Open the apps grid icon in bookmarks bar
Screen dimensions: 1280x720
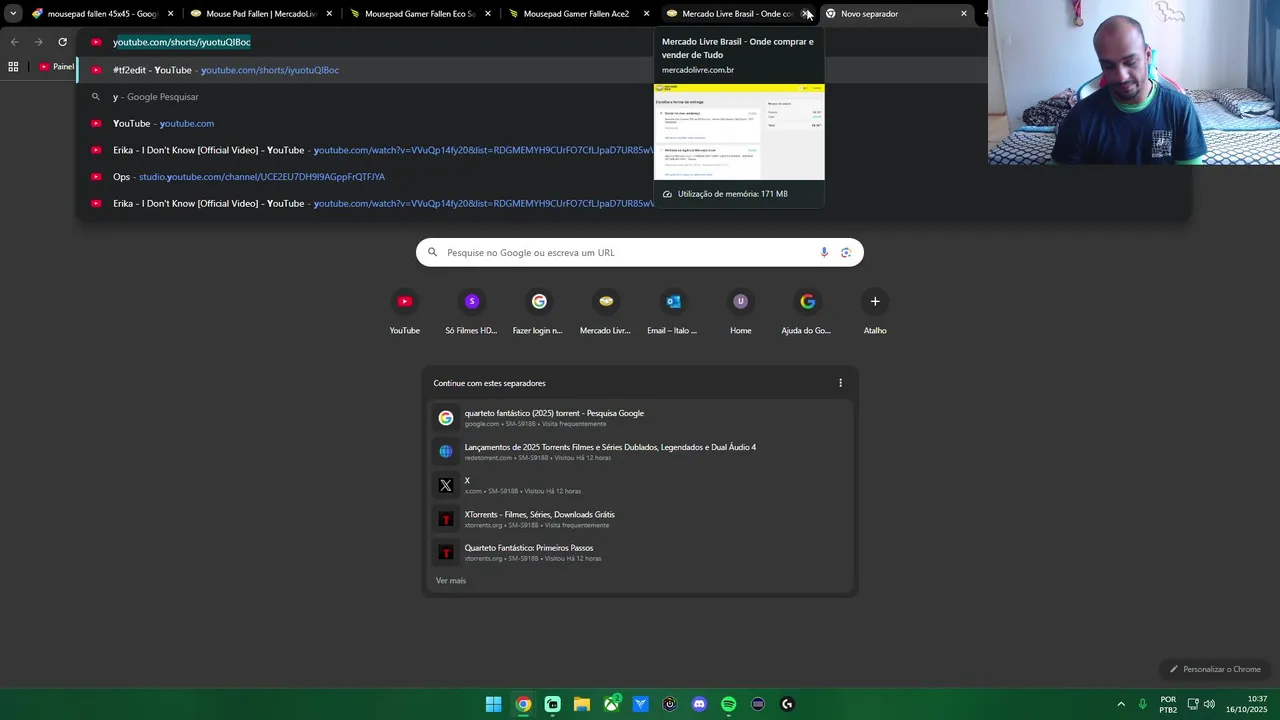point(13,67)
